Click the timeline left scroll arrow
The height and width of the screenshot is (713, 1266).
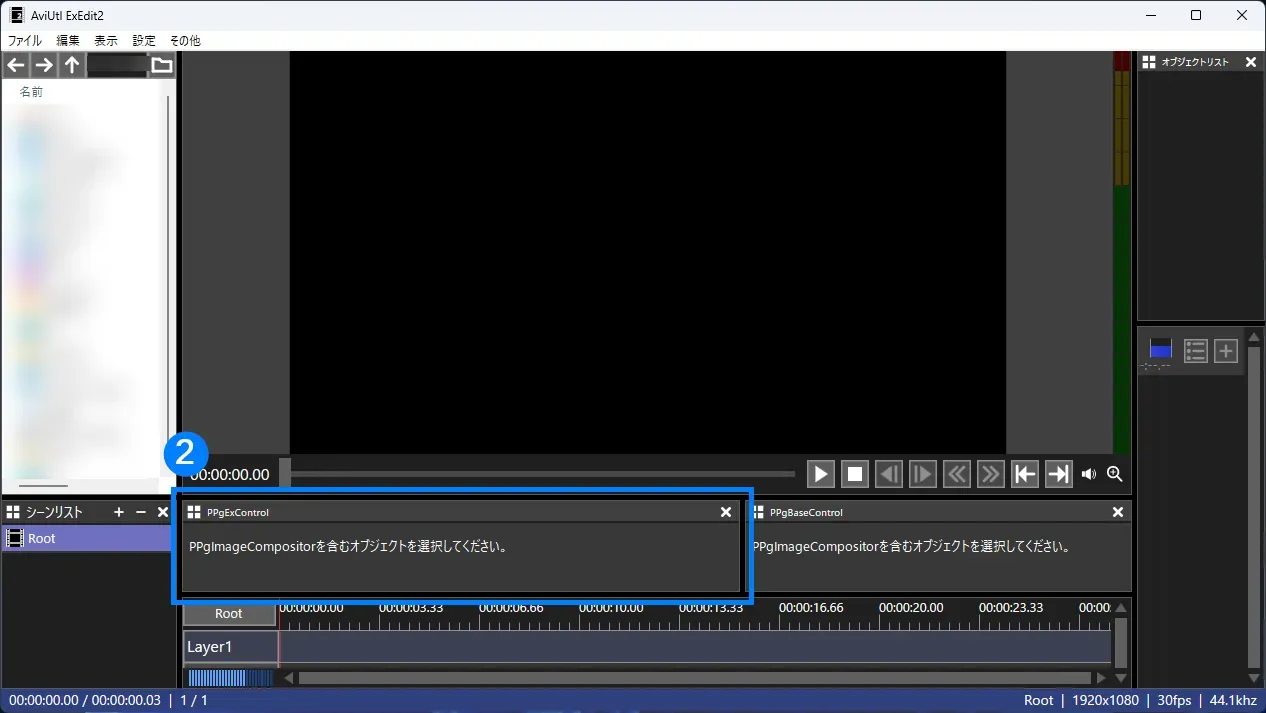288,678
